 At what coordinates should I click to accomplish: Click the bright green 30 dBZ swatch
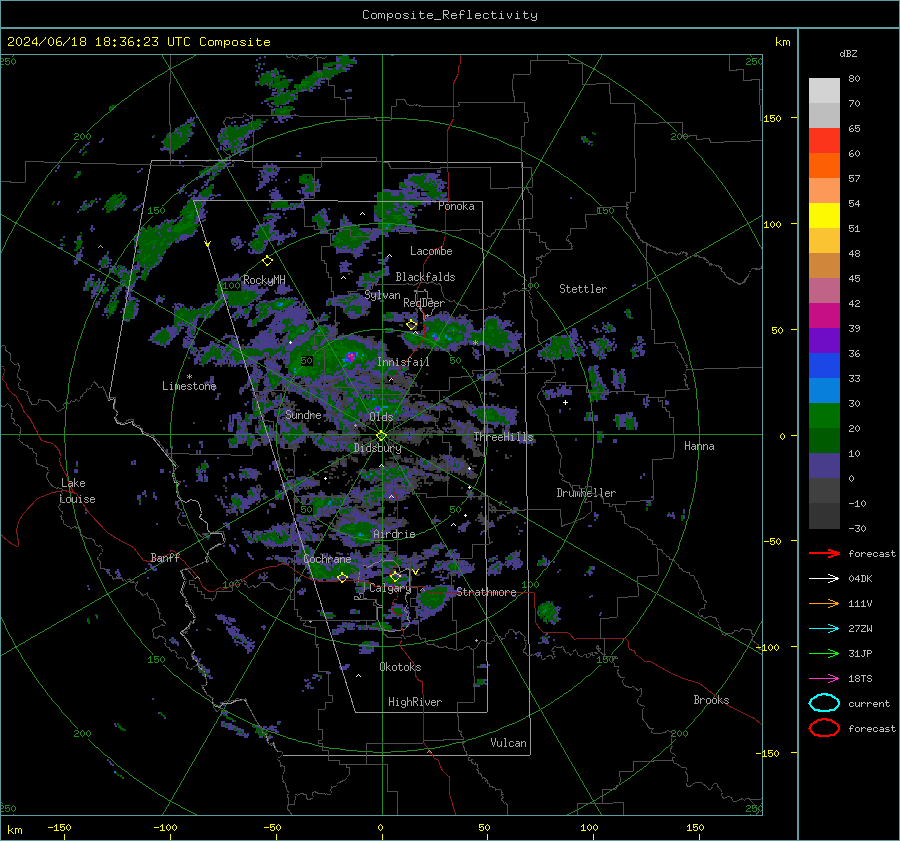(824, 415)
